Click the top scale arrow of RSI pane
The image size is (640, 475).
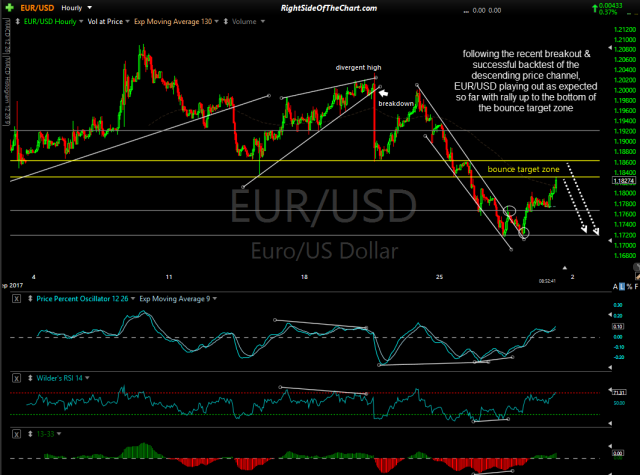point(610,390)
